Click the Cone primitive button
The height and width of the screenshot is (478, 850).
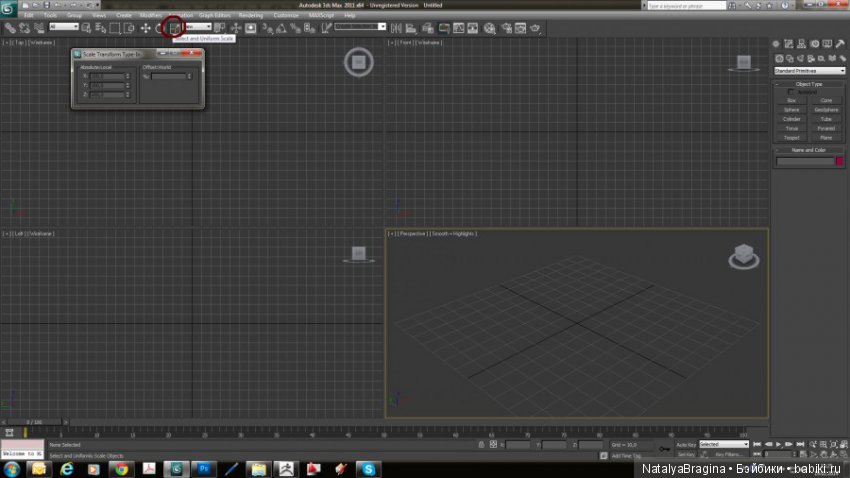pos(826,100)
